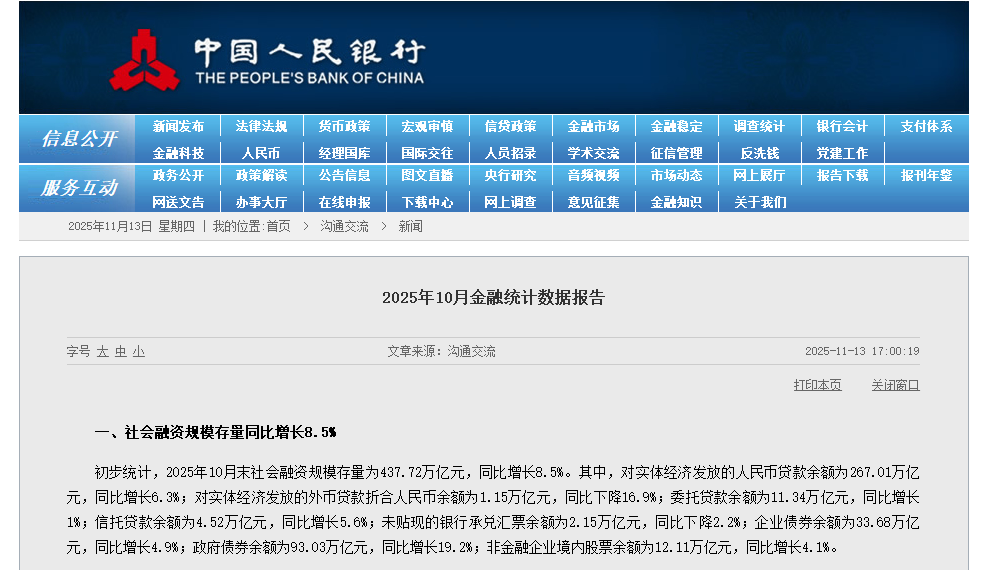Image resolution: width=987 pixels, height=570 pixels.
Task: Go to 公告信息 page
Action: click(344, 176)
